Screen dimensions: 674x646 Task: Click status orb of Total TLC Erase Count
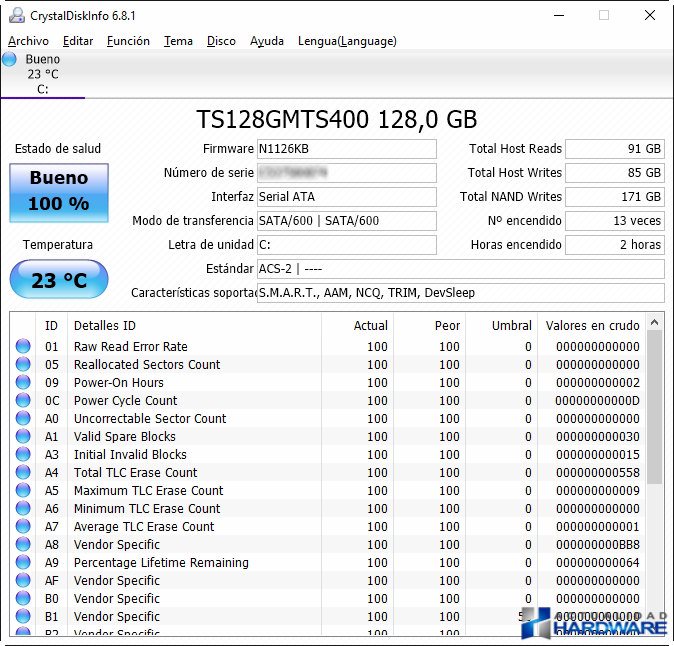click(x=23, y=472)
